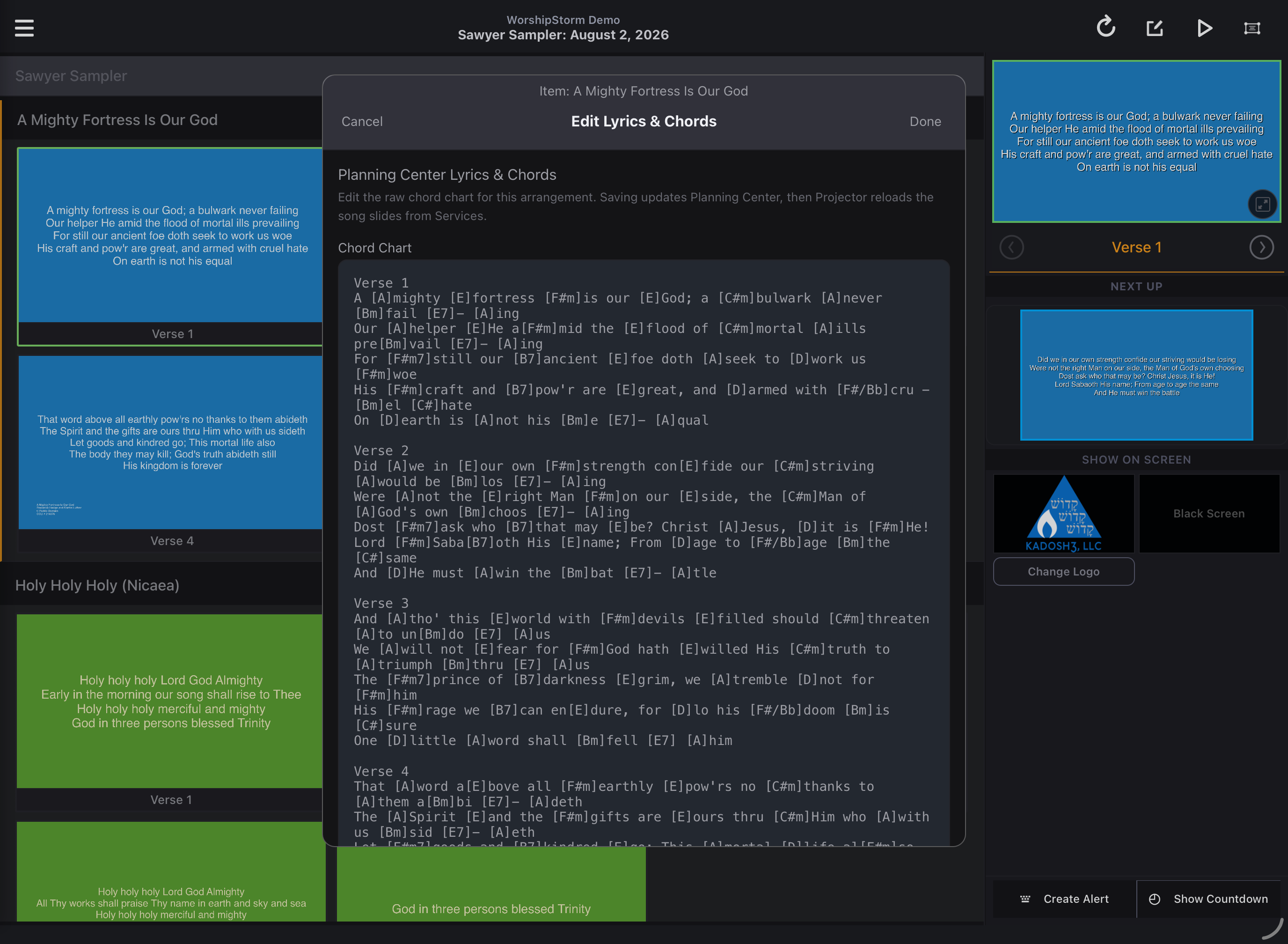This screenshot has height=944, width=1288.
Task: Click the live preview slide
Action: pos(1136,141)
